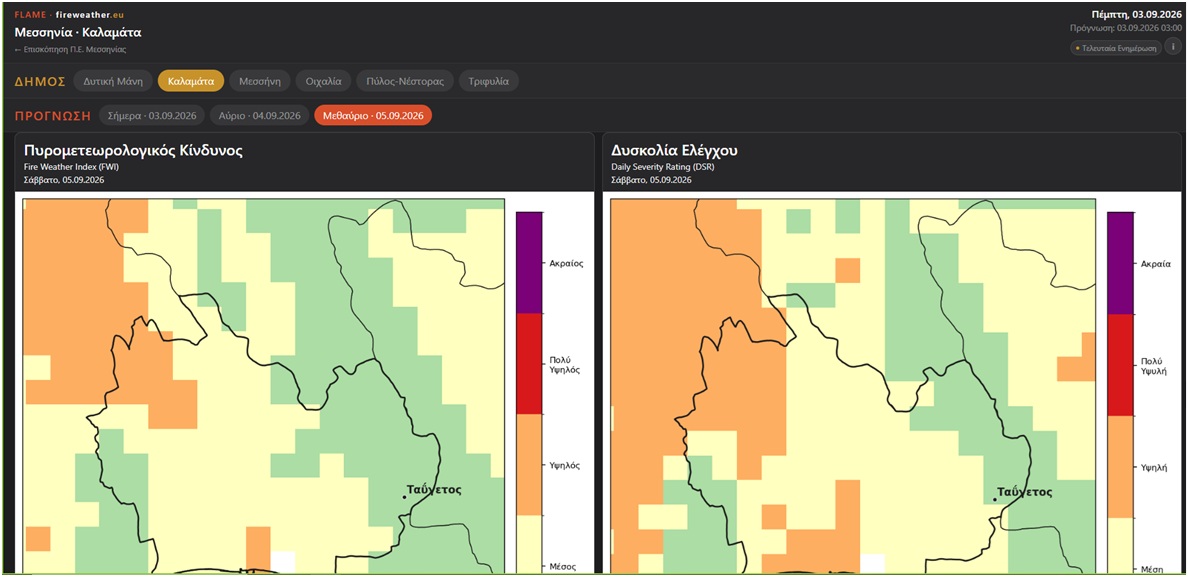1188x577 pixels.
Task: Click the orange Υψηλός swatch in FWI legend
Action: [529, 465]
